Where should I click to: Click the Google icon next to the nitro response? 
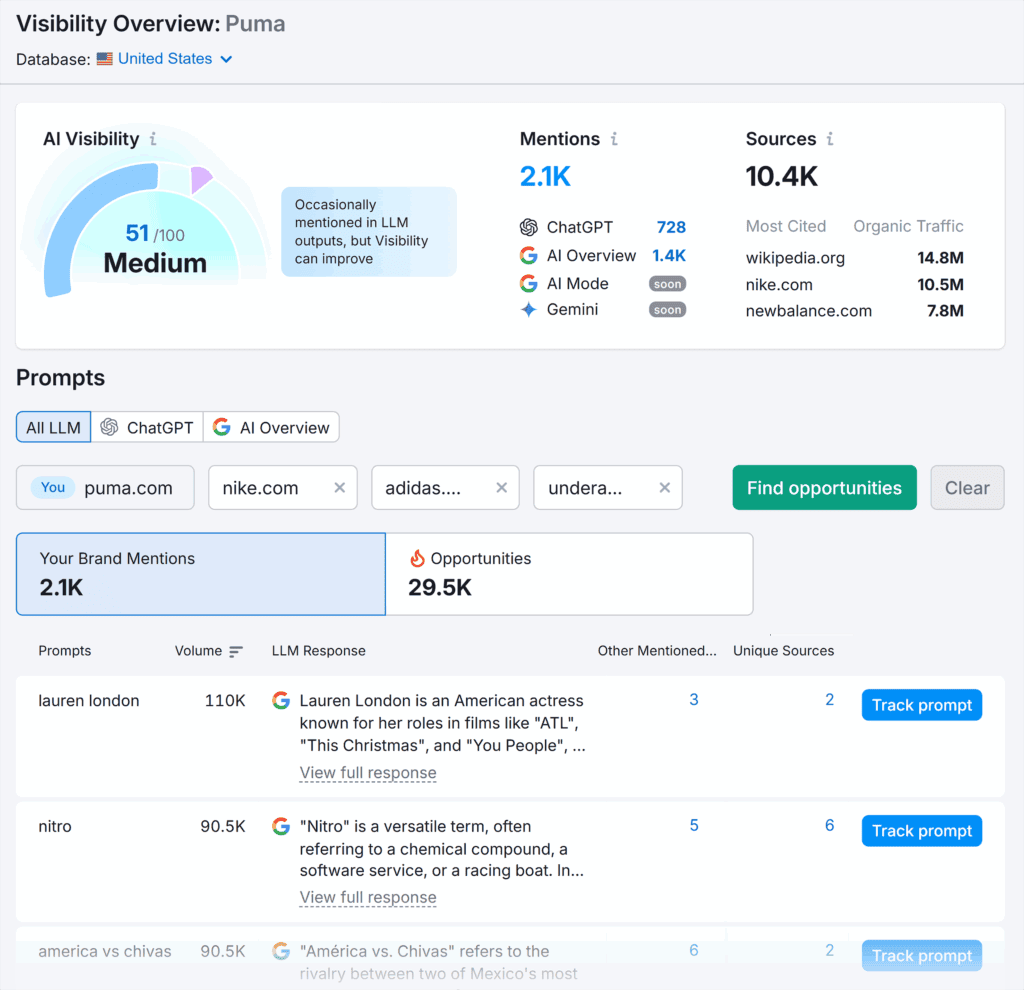click(281, 826)
